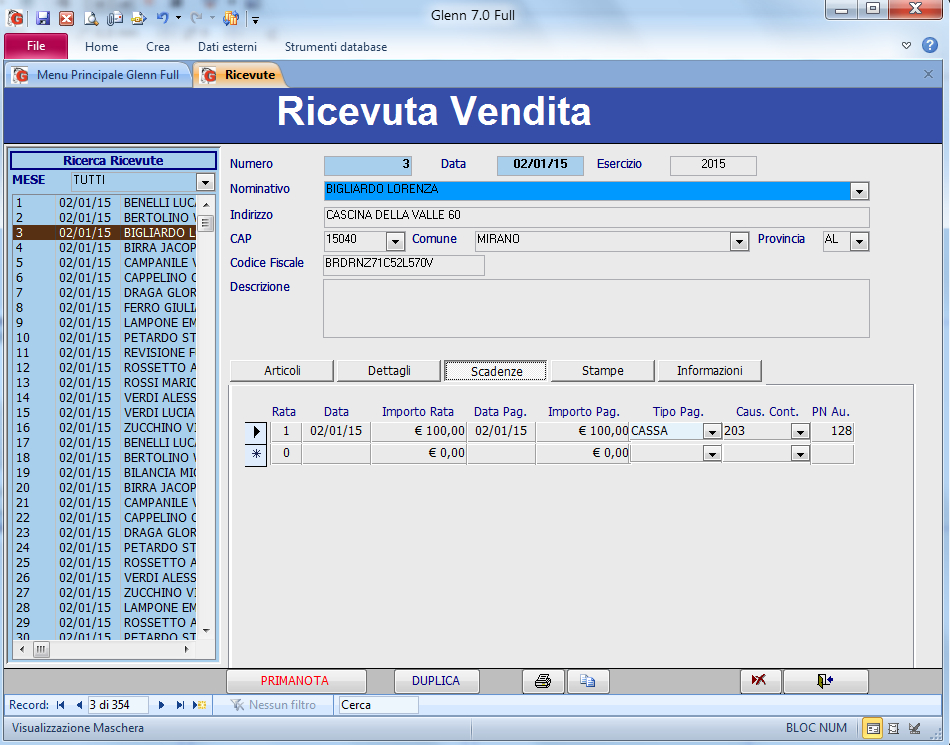The height and width of the screenshot is (745, 950).
Task: Open Tipo Pag. dropdown in new row
Action: tap(712, 454)
